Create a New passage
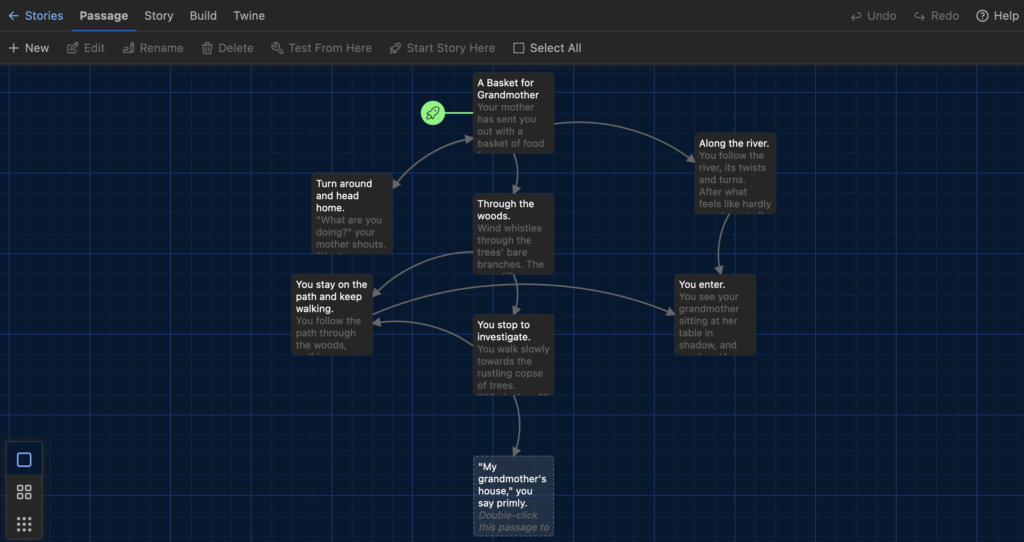Screen dimensions: 1024x542 pos(29,48)
